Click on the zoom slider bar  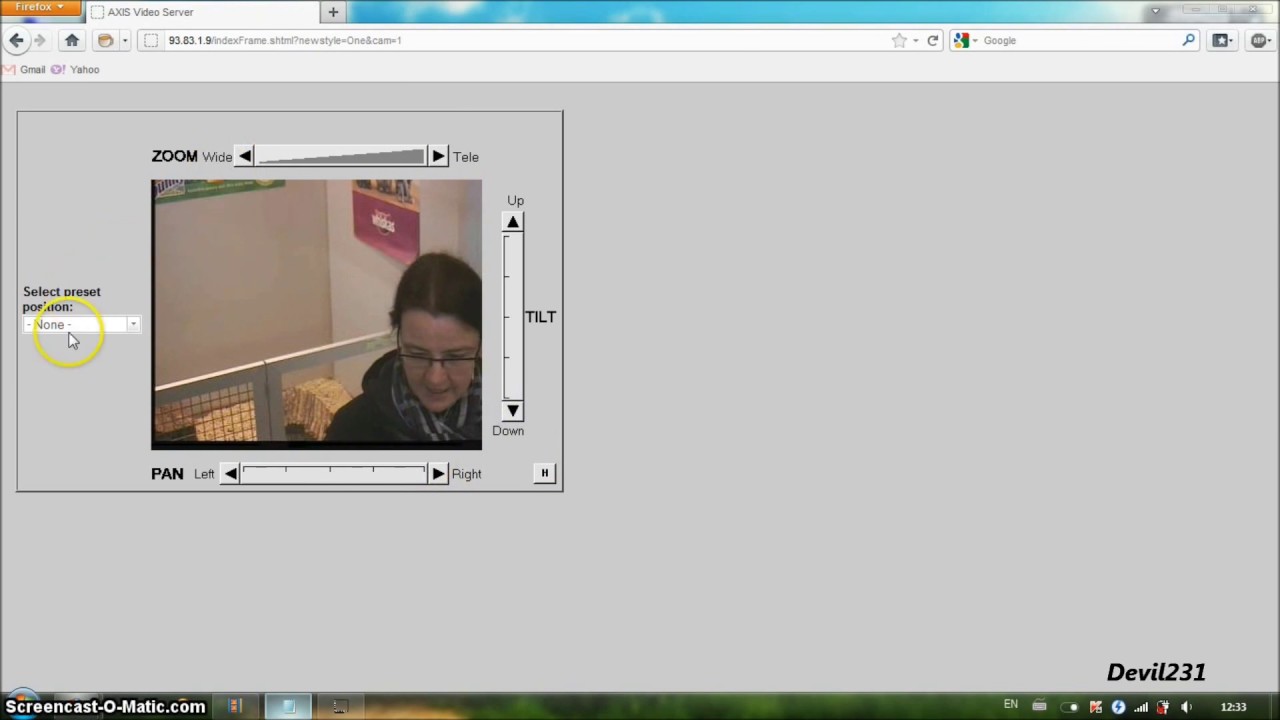click(x=341, y=156)
